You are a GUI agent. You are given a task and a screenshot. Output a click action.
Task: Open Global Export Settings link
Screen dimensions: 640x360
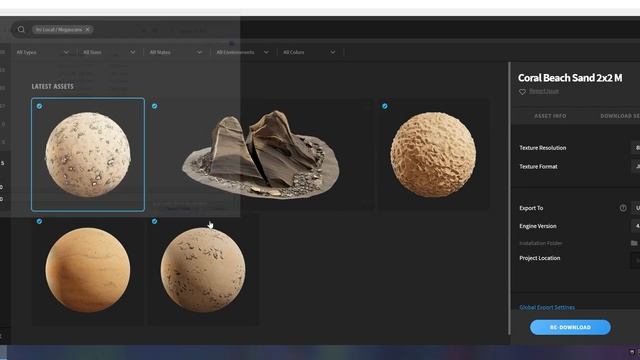click(547, 307)
